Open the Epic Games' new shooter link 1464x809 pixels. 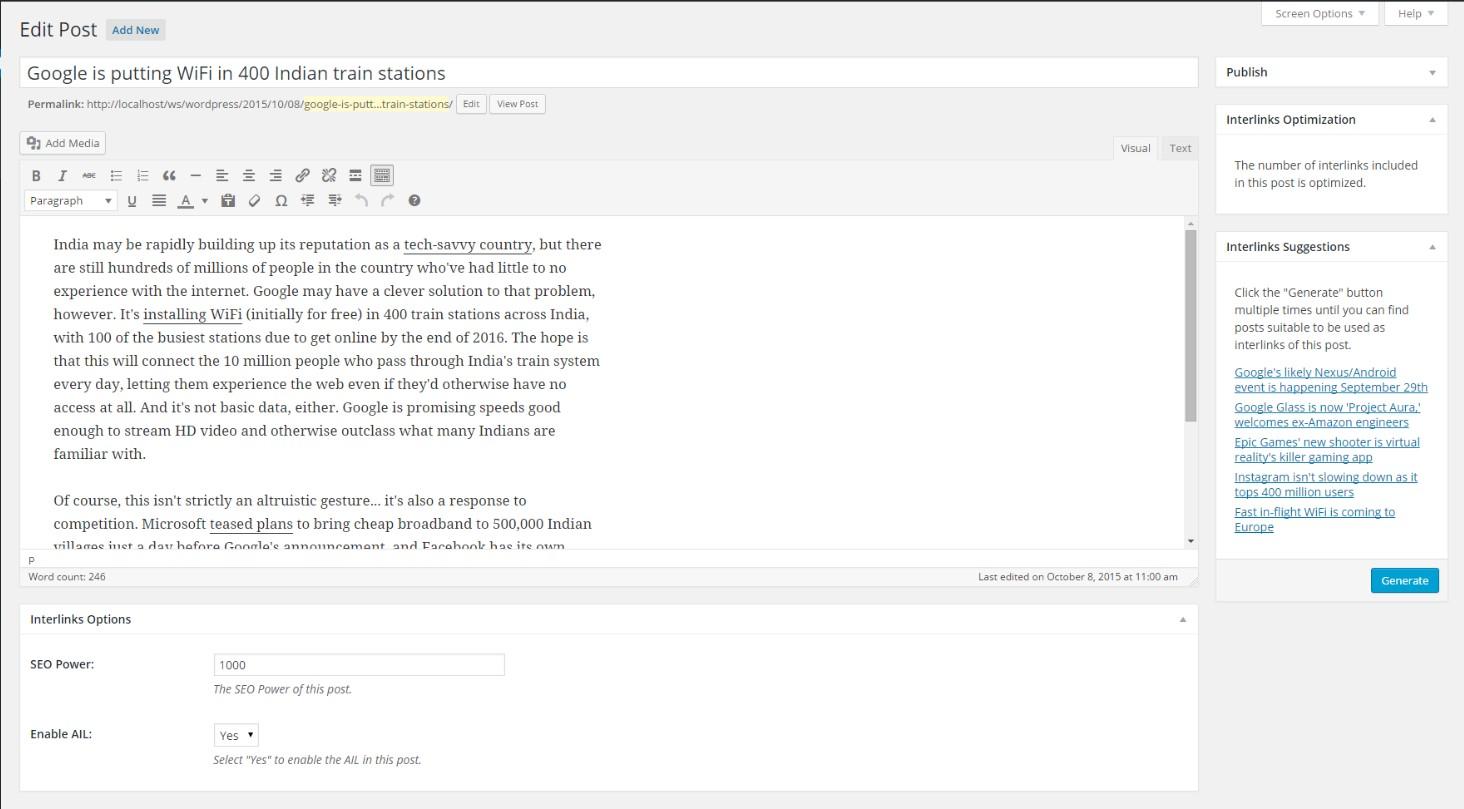click(x=1327, y=450)
